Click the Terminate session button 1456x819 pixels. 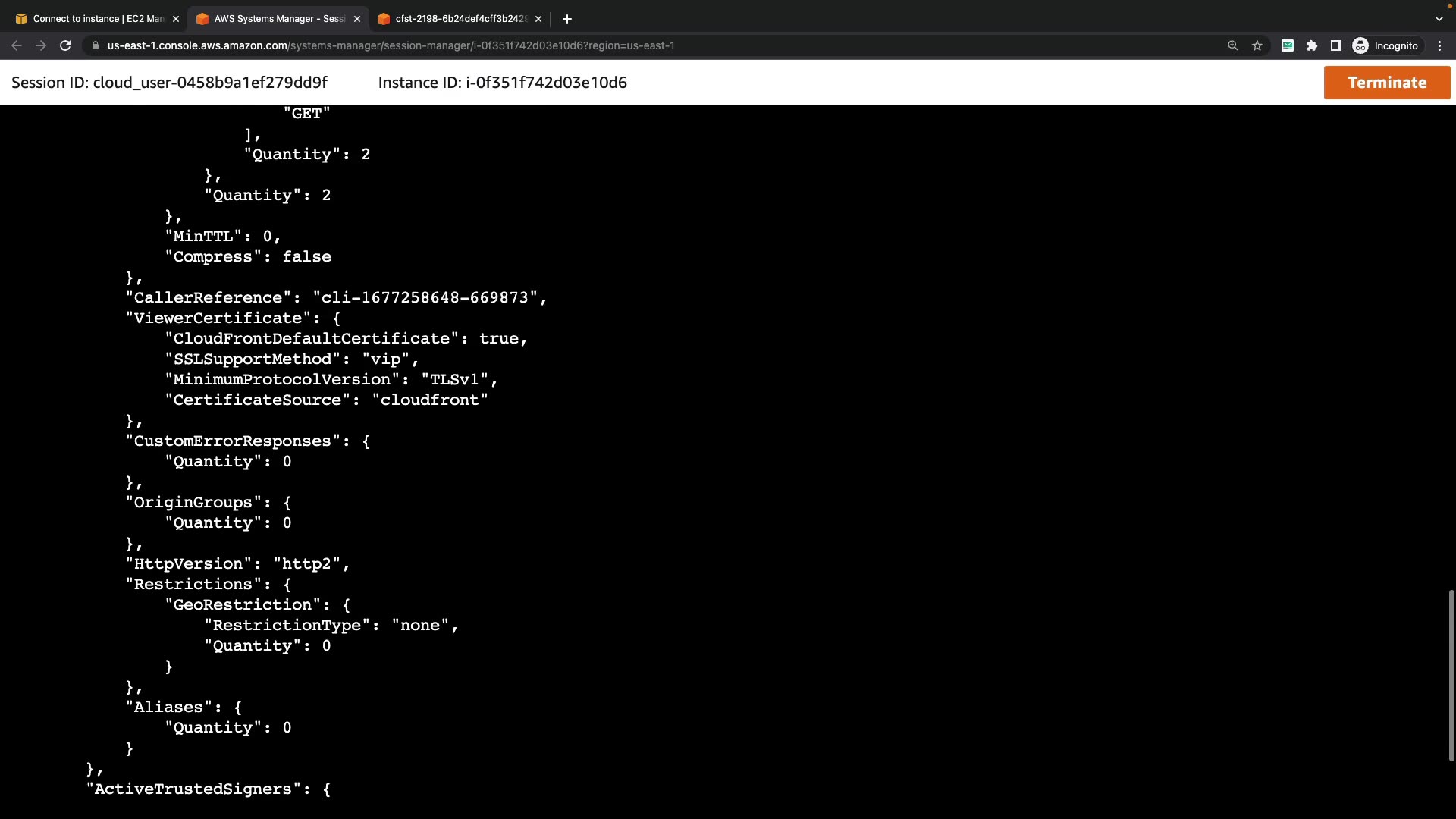(x=1386, y=83)
